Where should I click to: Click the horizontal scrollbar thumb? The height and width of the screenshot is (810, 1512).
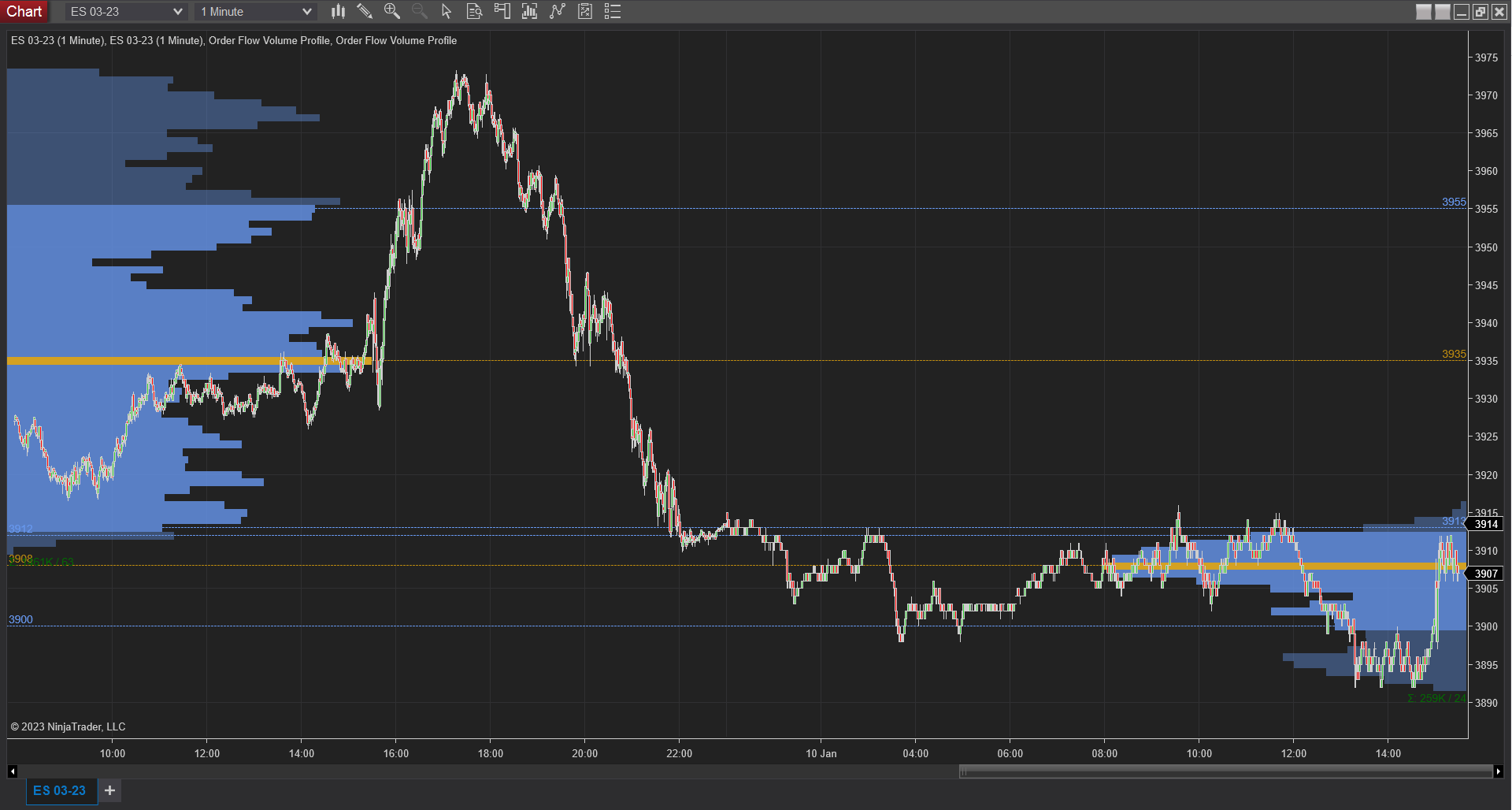tap(1225, 772)
